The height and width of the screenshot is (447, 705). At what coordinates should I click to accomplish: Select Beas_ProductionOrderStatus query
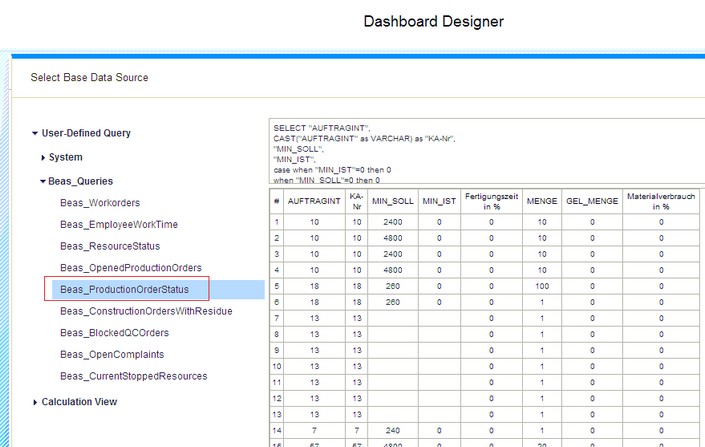pos(128,290)
